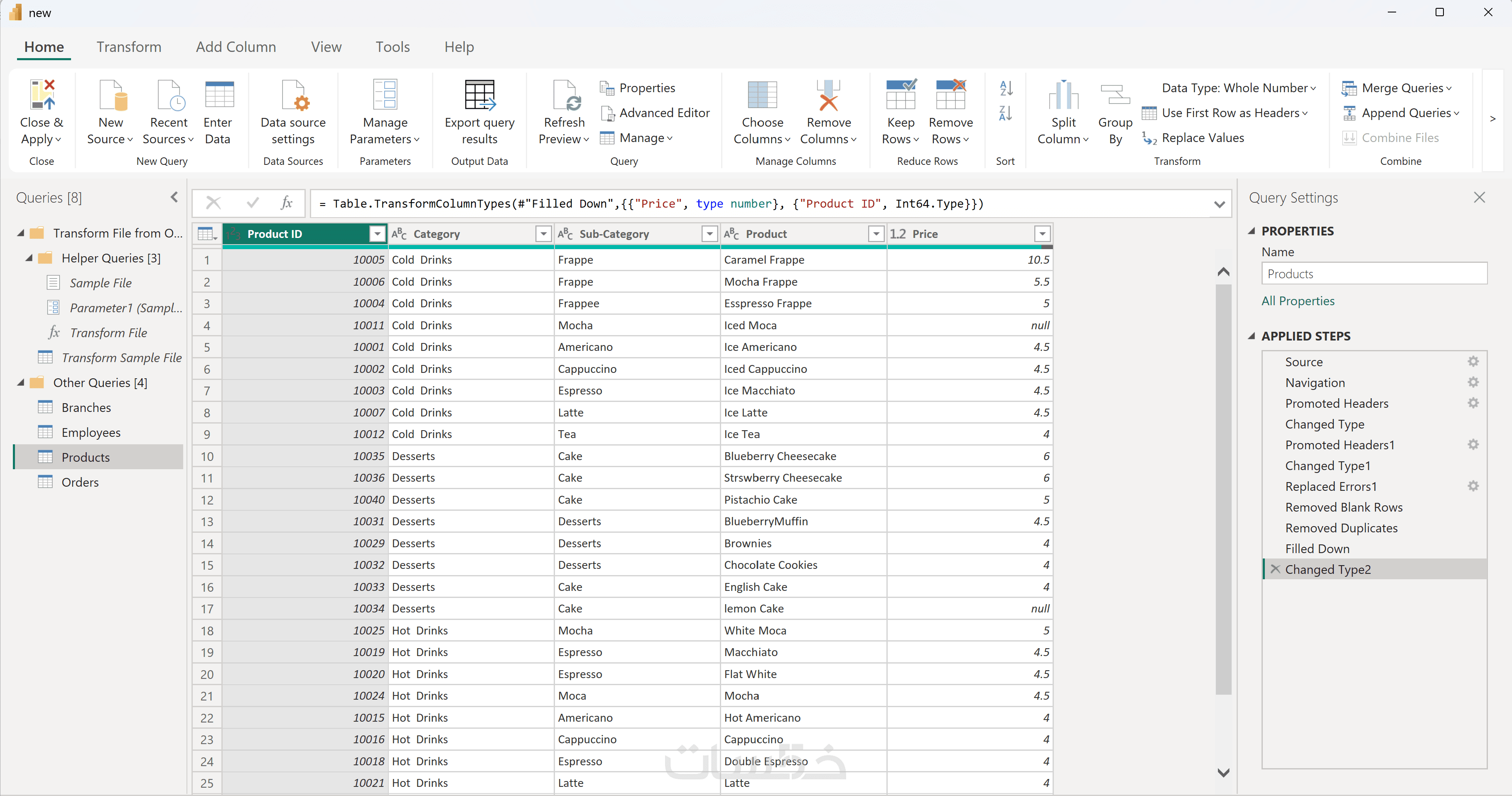Viewport: 1512px width, 796px height.
Task: Collapse the Helper Queries folder
Action: click(x=29, y=258)
